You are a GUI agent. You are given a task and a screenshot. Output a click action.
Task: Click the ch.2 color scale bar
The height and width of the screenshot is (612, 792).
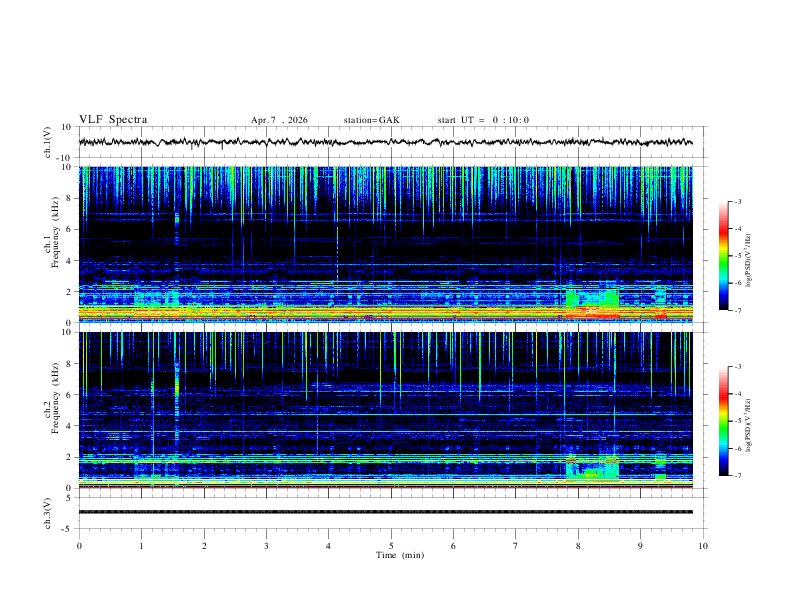pos(723,421)
